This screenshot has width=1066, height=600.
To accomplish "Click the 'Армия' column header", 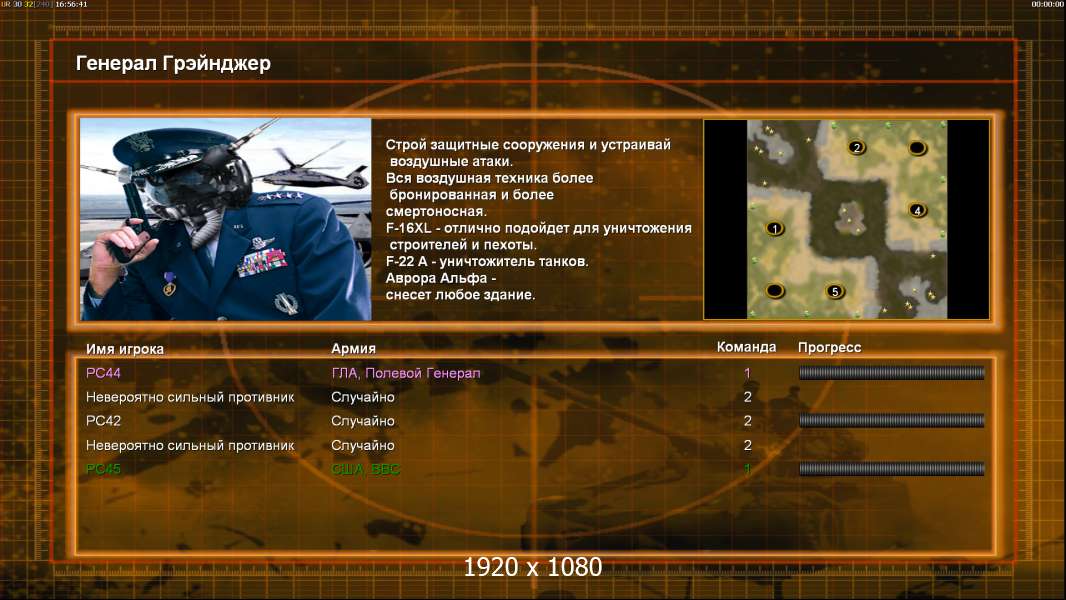I will 354,348.
